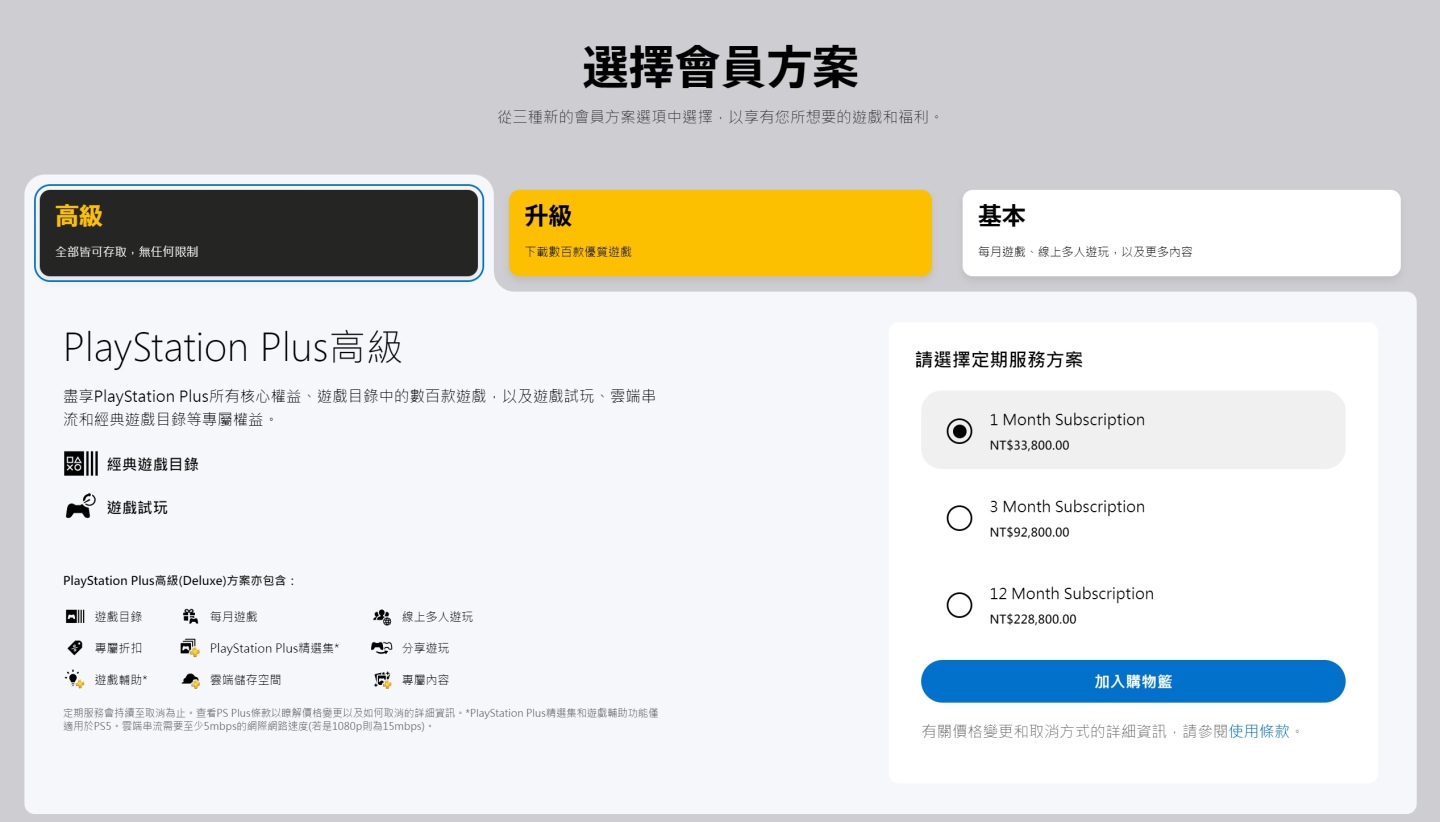Screen dimensions: 1440x822
Task: Click the 經典遊戲目錄 classics catalog icon
Action: pyautogui.click(x=81, y=464)
